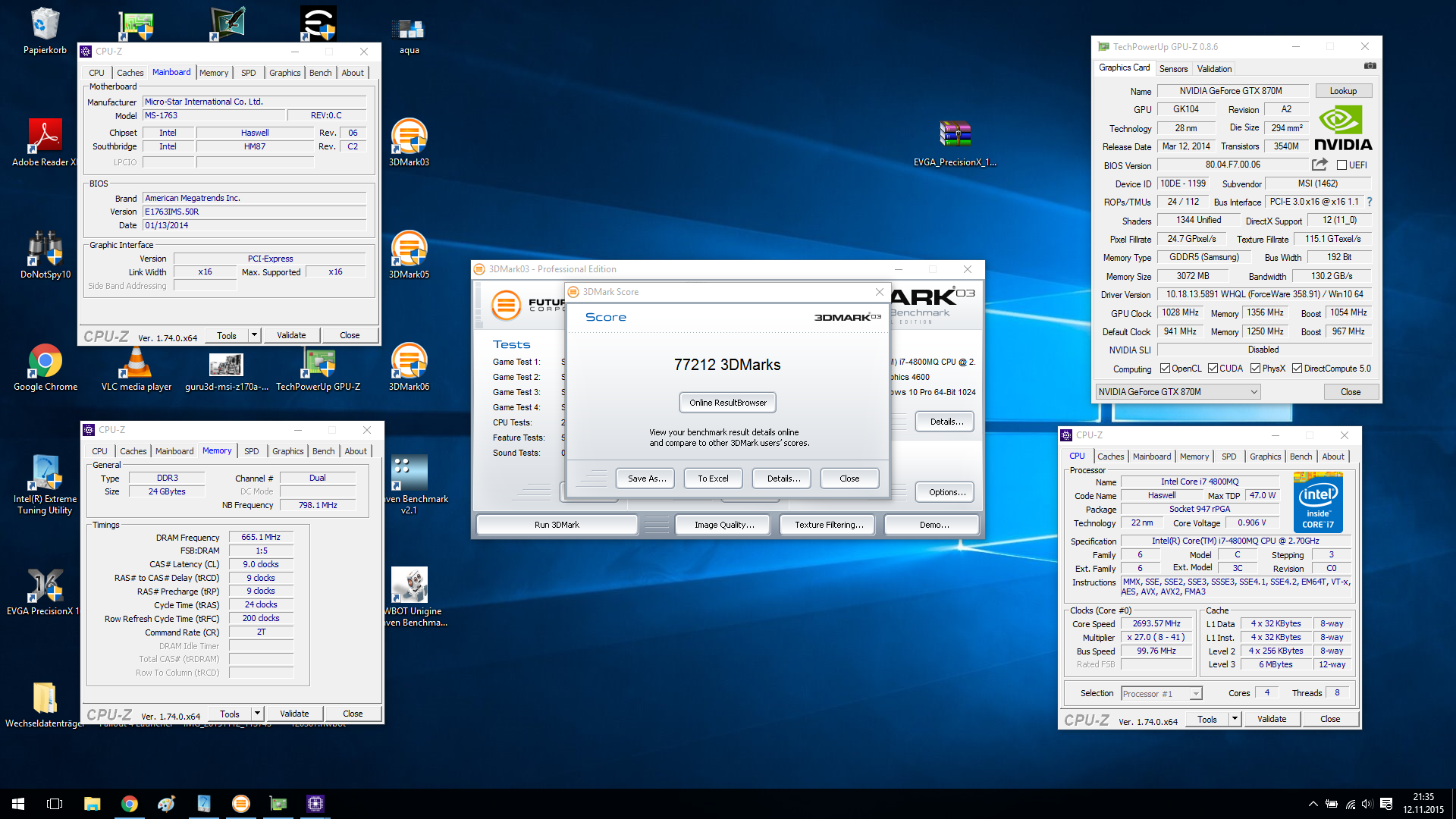The height and width of the screenshot is (819, 1456).
Task: Click the Online ResultBrowser button
Action: pyautogui.click(x=727, y=403)
